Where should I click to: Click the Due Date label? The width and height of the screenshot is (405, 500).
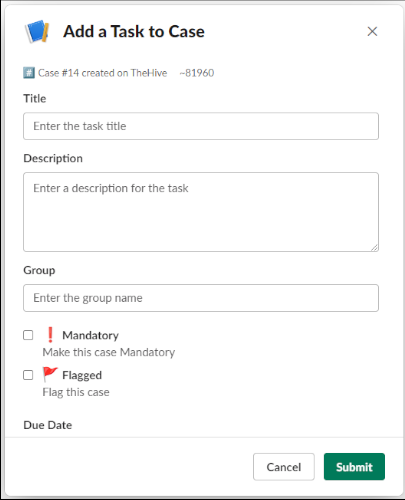[x=48, y=425]
